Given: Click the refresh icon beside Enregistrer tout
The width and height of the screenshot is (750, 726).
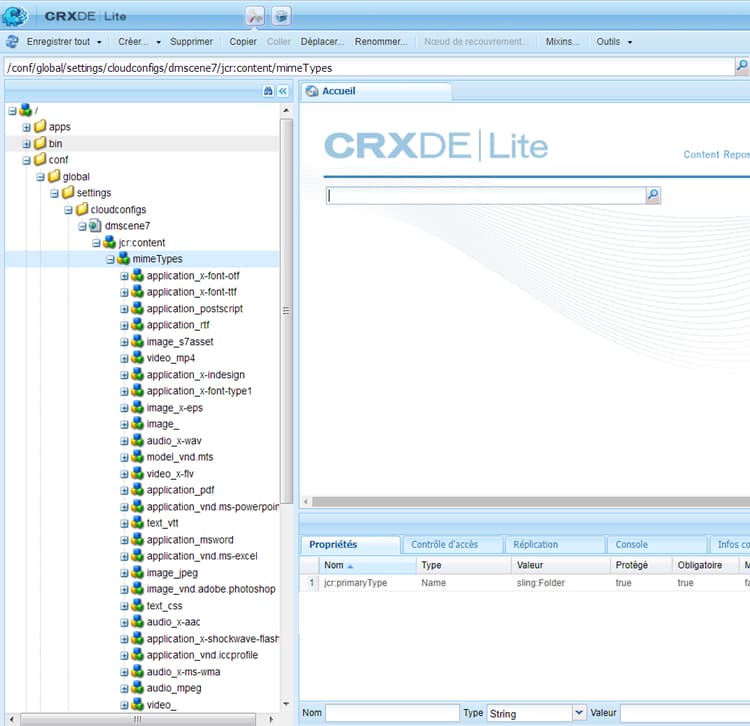Looking at the screenshot, I should (12, 42).
